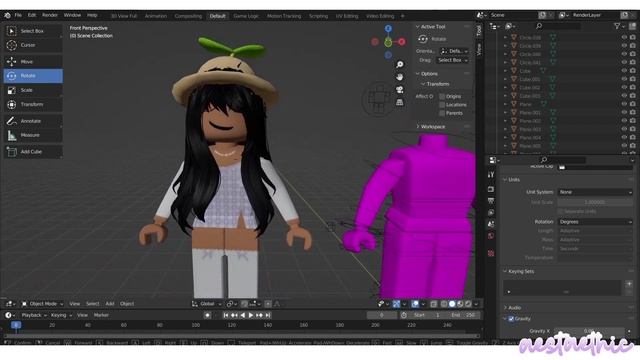Select the Add Cube tool

tap(33, 151)
